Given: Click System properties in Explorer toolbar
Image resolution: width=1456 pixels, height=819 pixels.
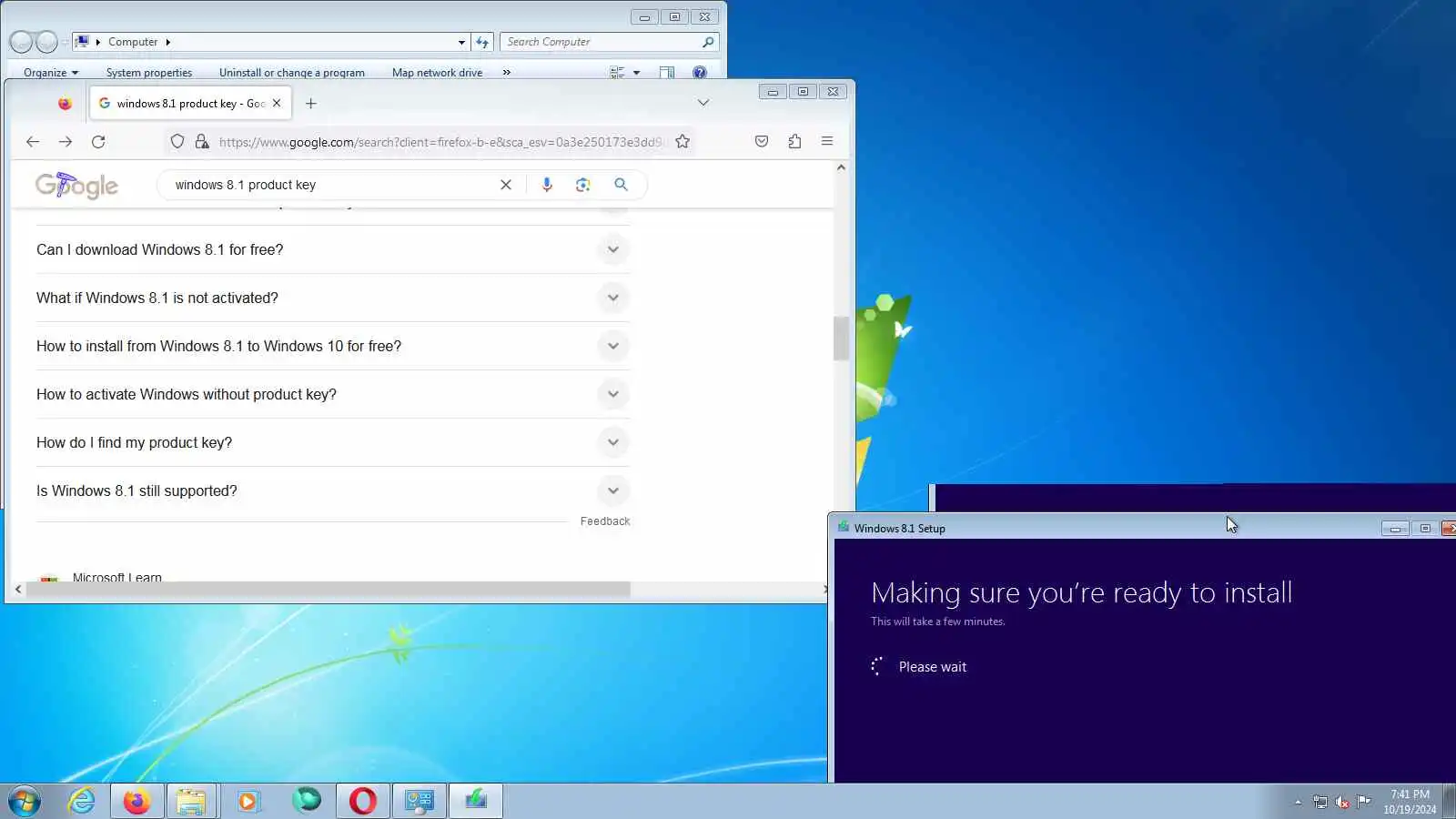Looking at the screenshot, I should click(149, 73).
